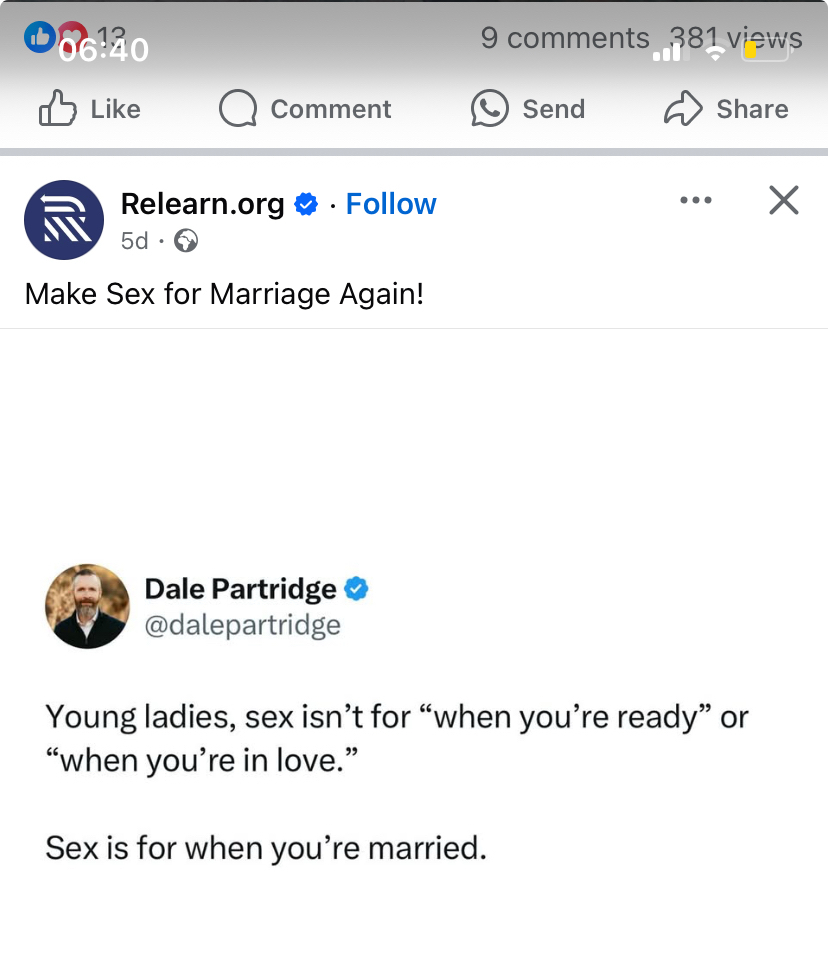Click the @dalepartridge handle
The height and width of the screenshot is (965, 828).
tap(243, 625)
